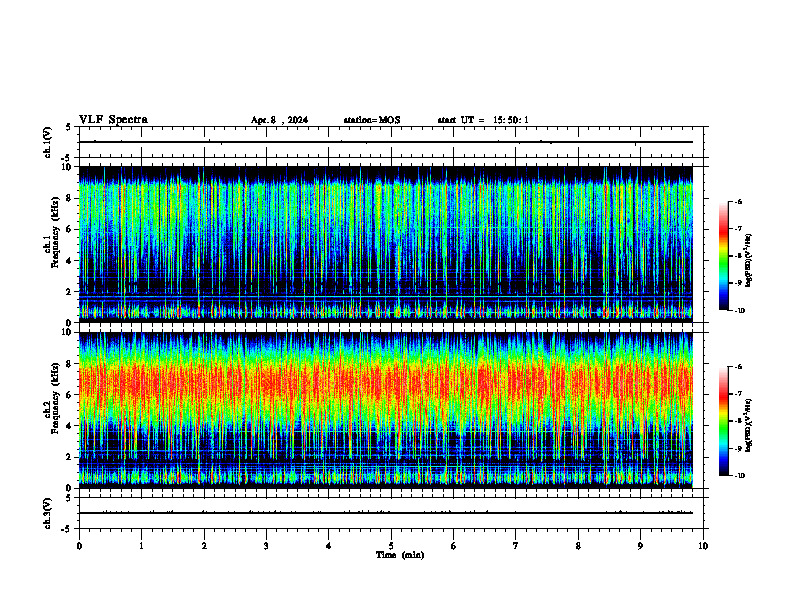Click the "-10" label on the lower colorbar

pyautogui.click(x=739, y=476)
